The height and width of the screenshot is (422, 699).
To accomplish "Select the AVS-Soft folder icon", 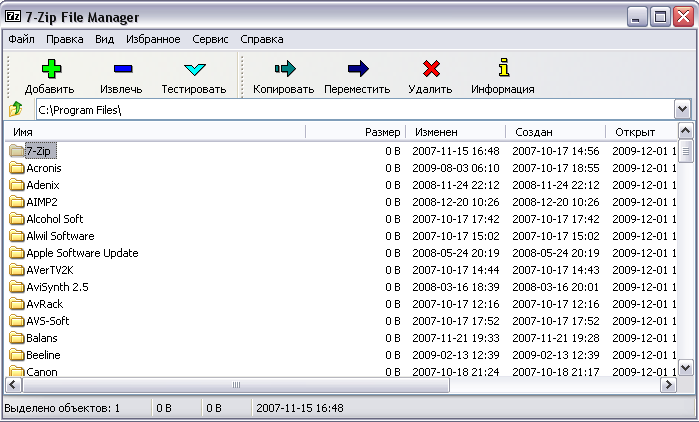I will point(16,321).
